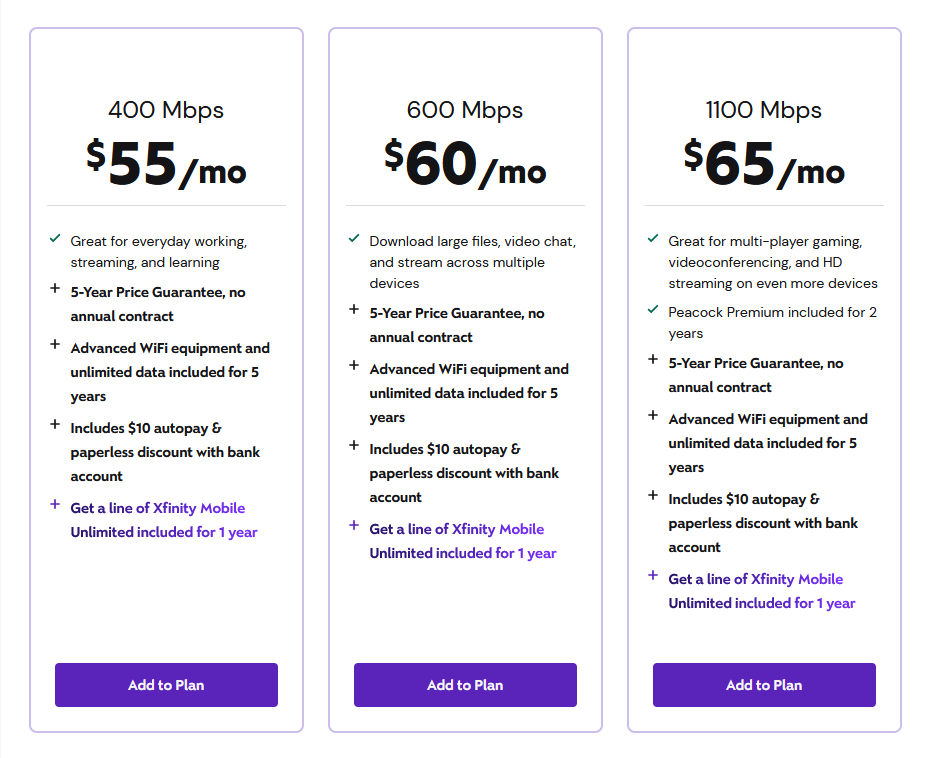
Task: Click the green checkmark beside Download large files
Action: 354,239
